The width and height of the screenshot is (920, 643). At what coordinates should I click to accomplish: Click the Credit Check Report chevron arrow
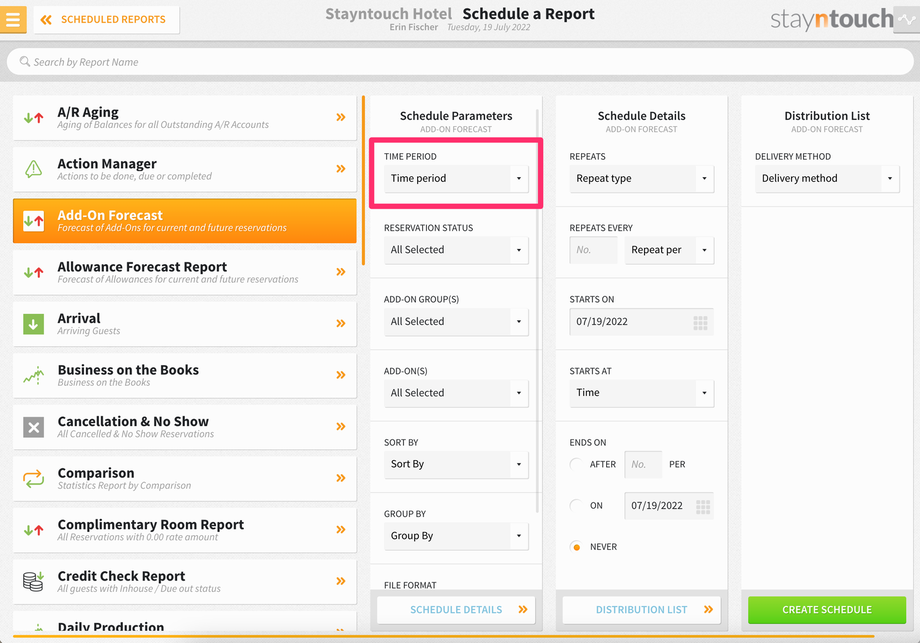coord(341,581)
